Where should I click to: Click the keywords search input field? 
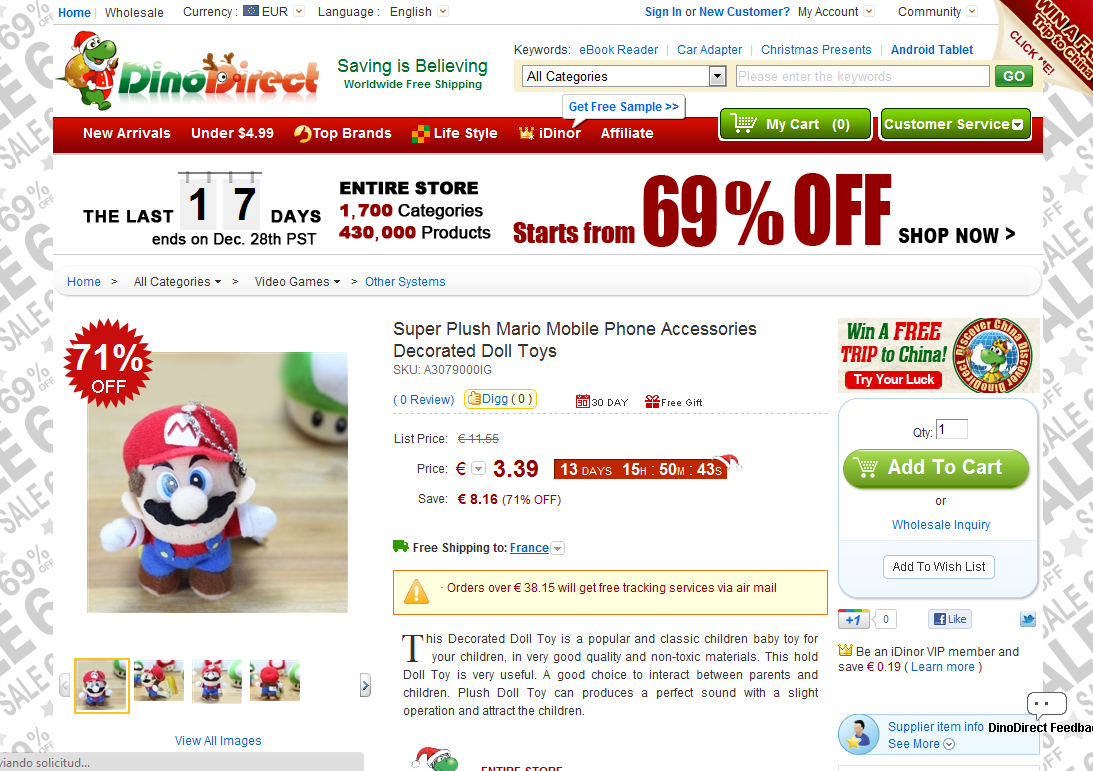click(x=862, y=76)
